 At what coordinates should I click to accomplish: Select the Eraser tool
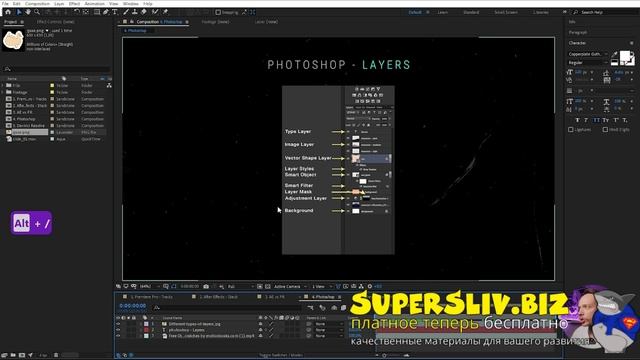[144, 12]
